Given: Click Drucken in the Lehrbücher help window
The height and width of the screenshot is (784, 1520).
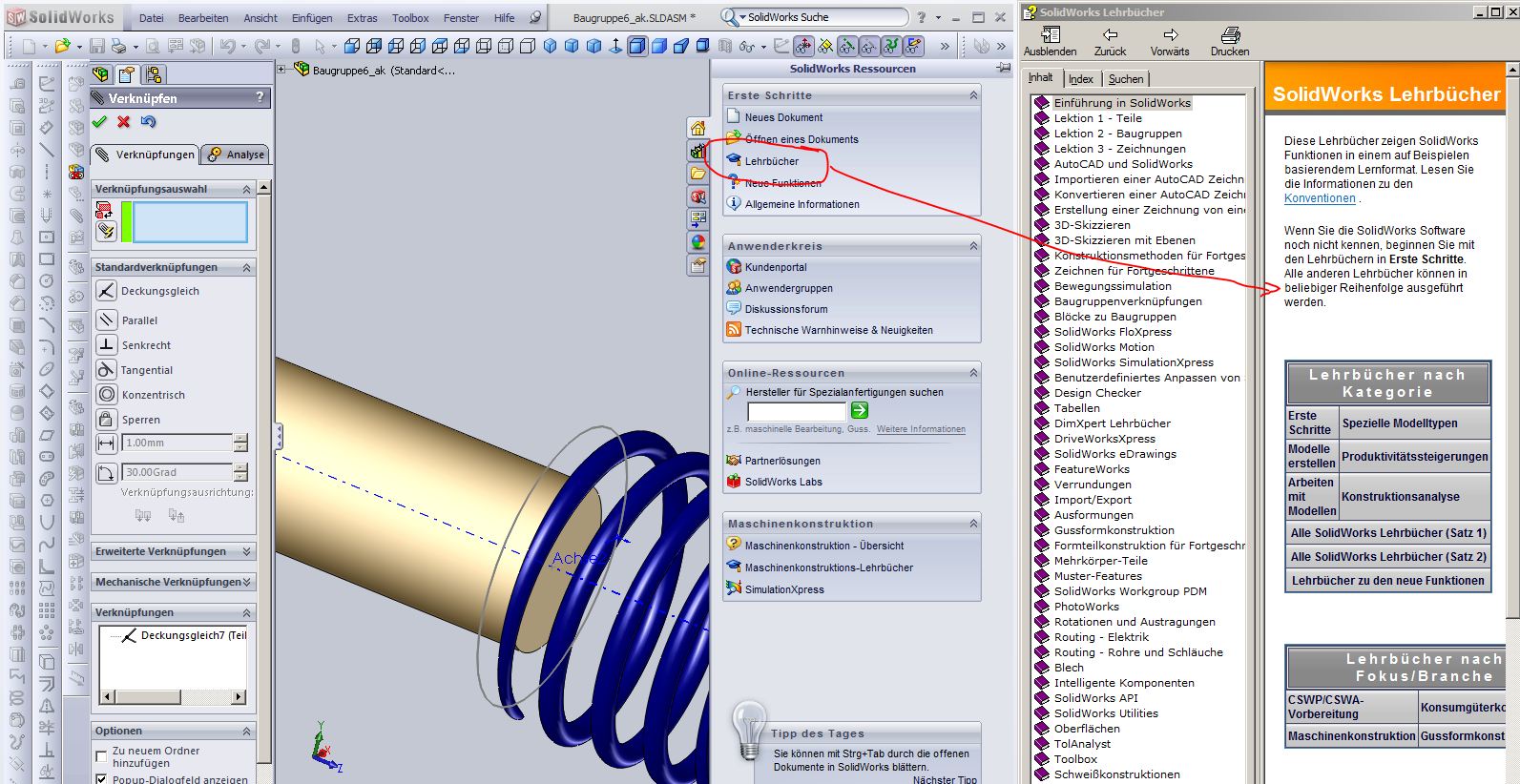Looking at the screenshot, I should click(x=1230, y=42).
